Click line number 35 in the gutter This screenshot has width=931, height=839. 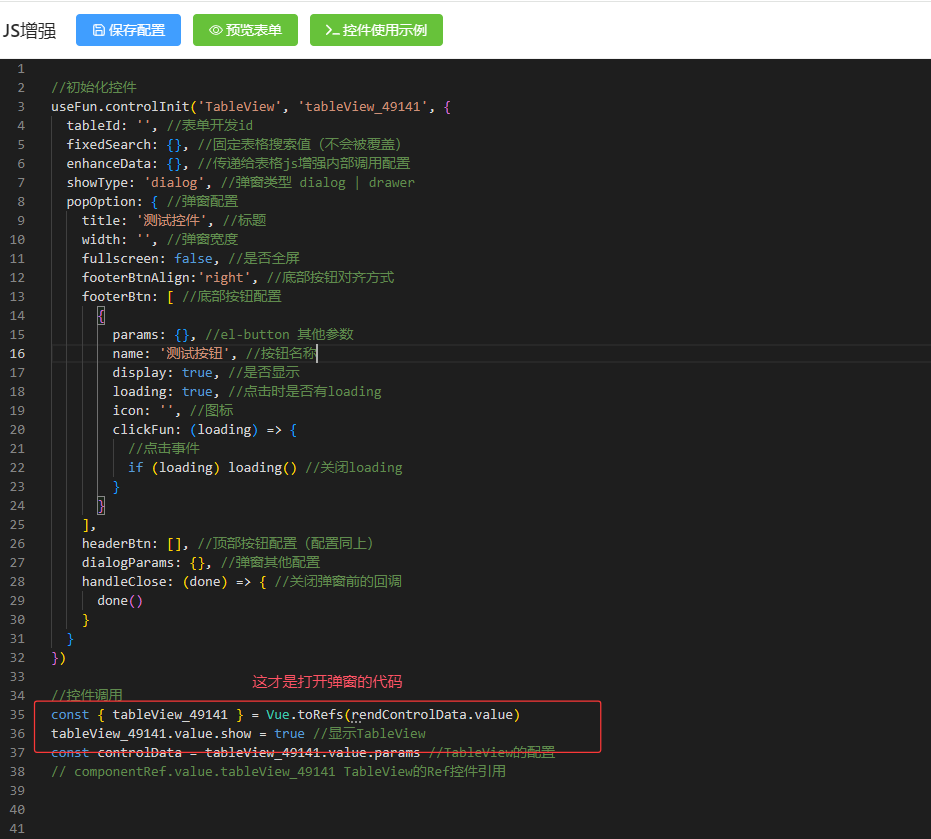[17, 714]
